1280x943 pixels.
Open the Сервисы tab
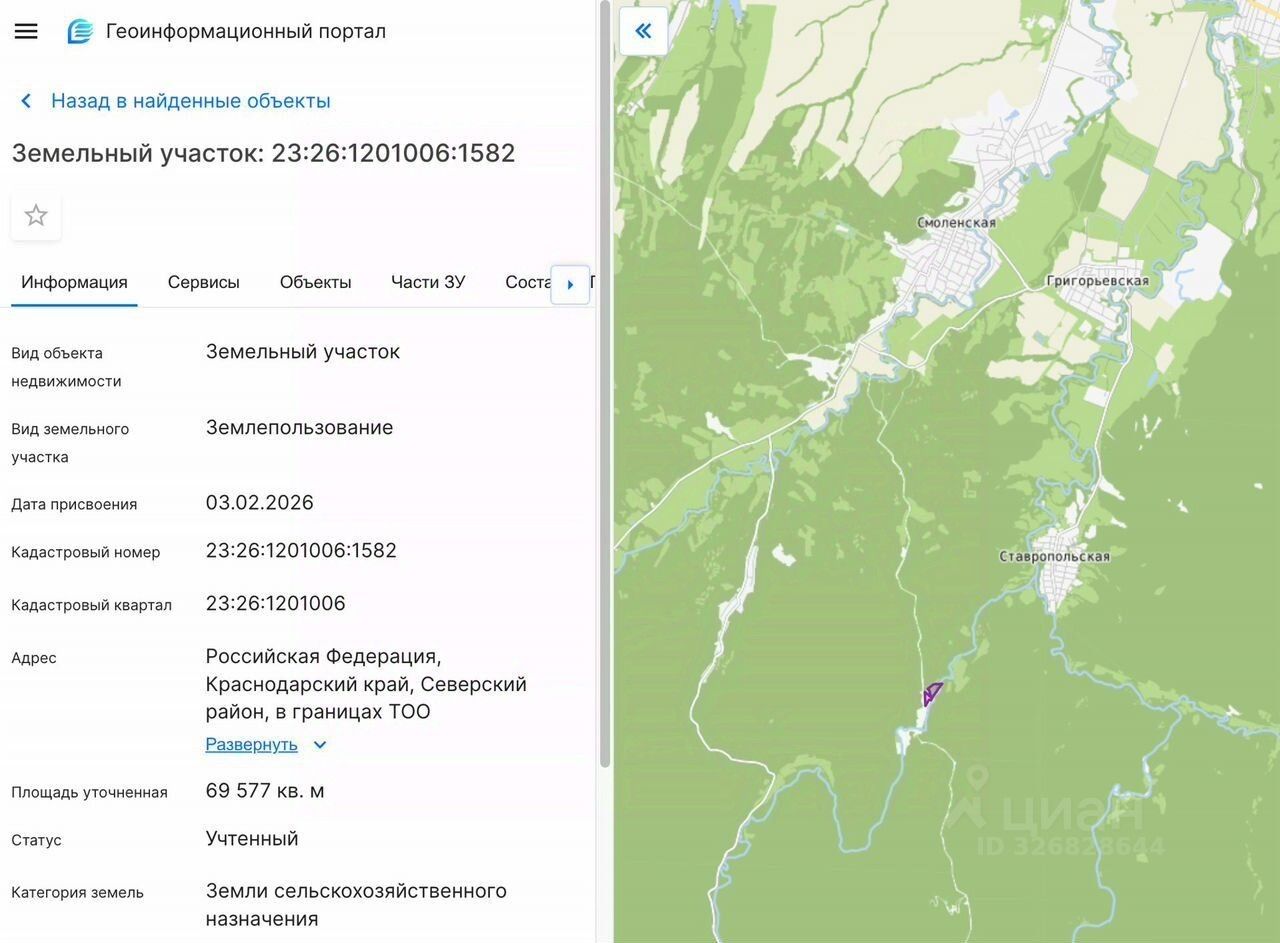(x=204, y=282)
